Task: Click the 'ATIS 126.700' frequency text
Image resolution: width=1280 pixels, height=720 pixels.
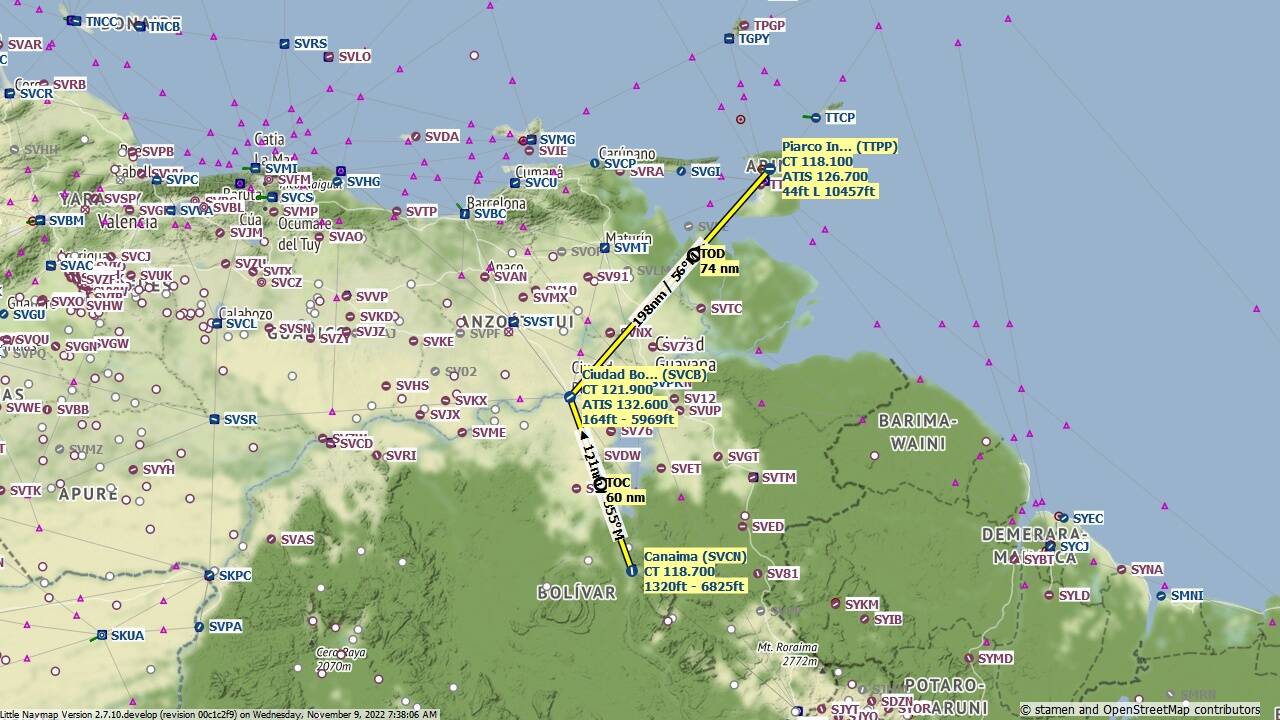Action: click(825, 176)
